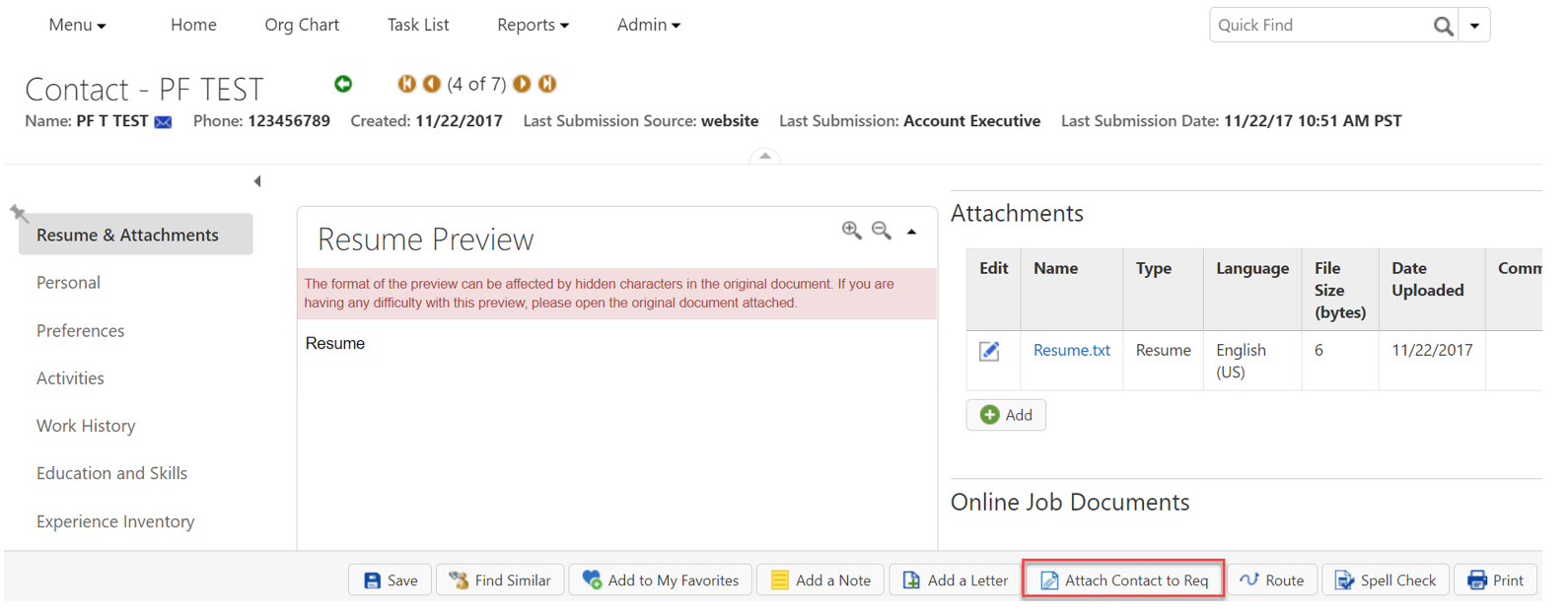Jump to last record navigation icon
Viewport: 1568px width, 613px height.
(x=547, y=84)
